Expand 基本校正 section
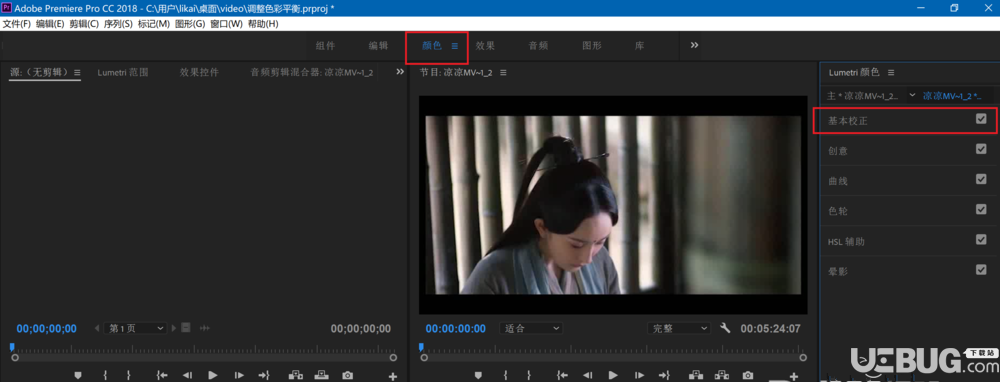 [847, 120]
